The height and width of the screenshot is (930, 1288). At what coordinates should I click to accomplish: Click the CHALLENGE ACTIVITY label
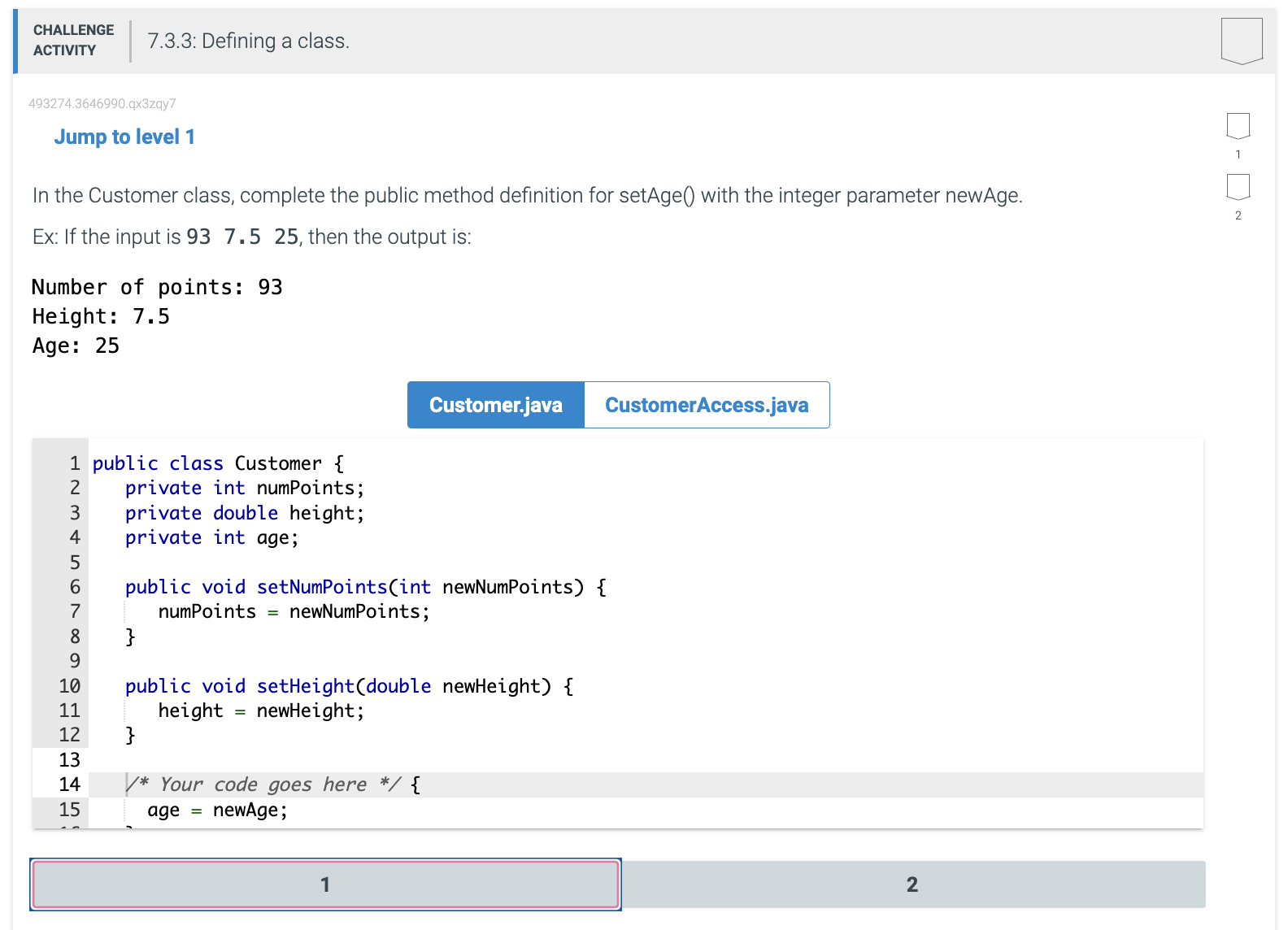pos(73,40)
